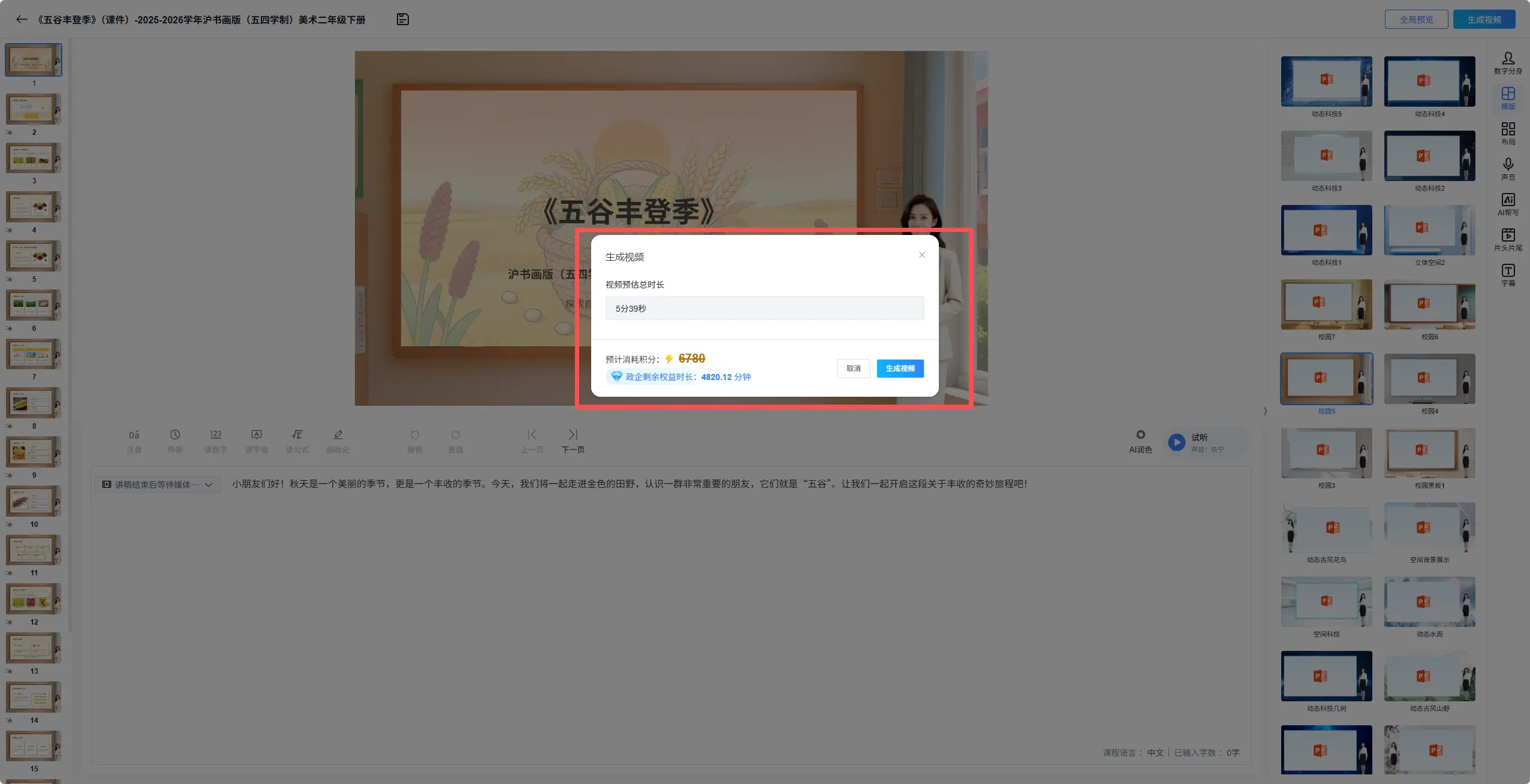Choose the 校园7 template

pos(1326,304)
